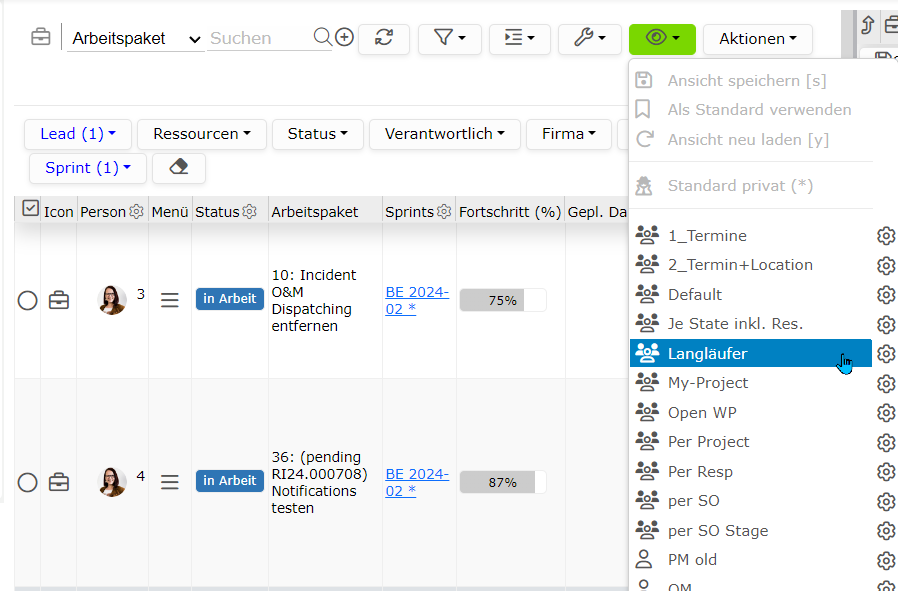Expand the Ressourcen filter
The height and width of the screenshot is (591, 898).
tap(202, 134)
